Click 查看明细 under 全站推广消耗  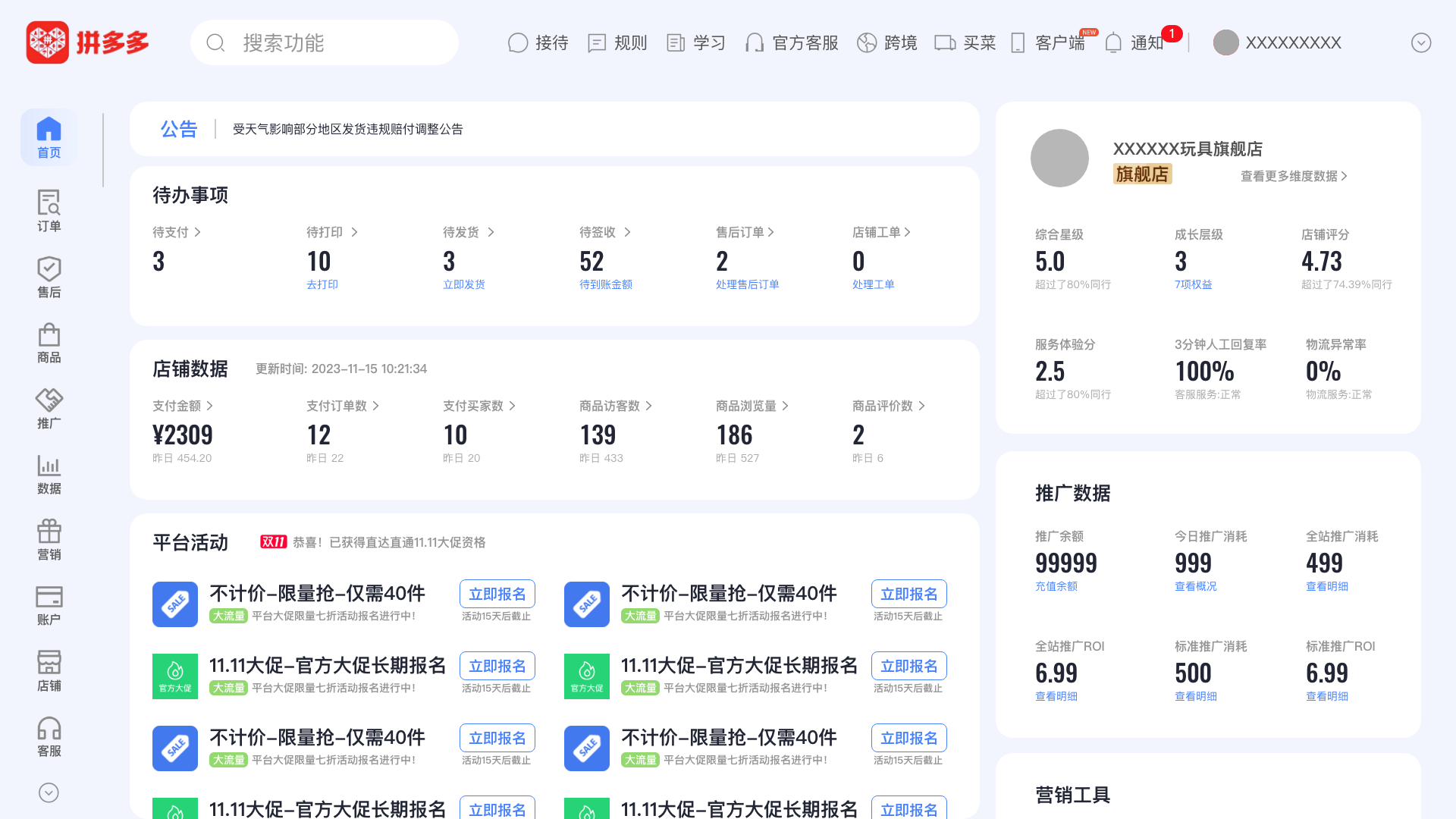[x=1327, y=586]
